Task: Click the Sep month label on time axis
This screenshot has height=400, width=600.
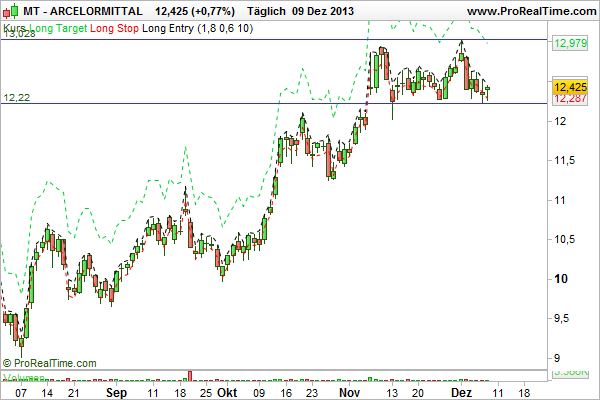Action: 116,393
